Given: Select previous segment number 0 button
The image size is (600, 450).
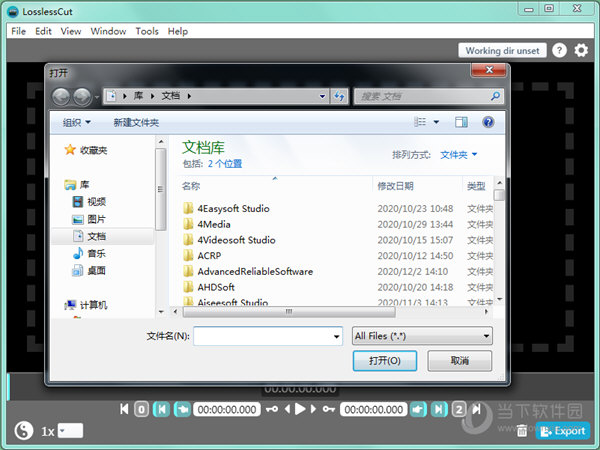Looking at the screenshot, I should pyautogui.click(x=141, y=409).
